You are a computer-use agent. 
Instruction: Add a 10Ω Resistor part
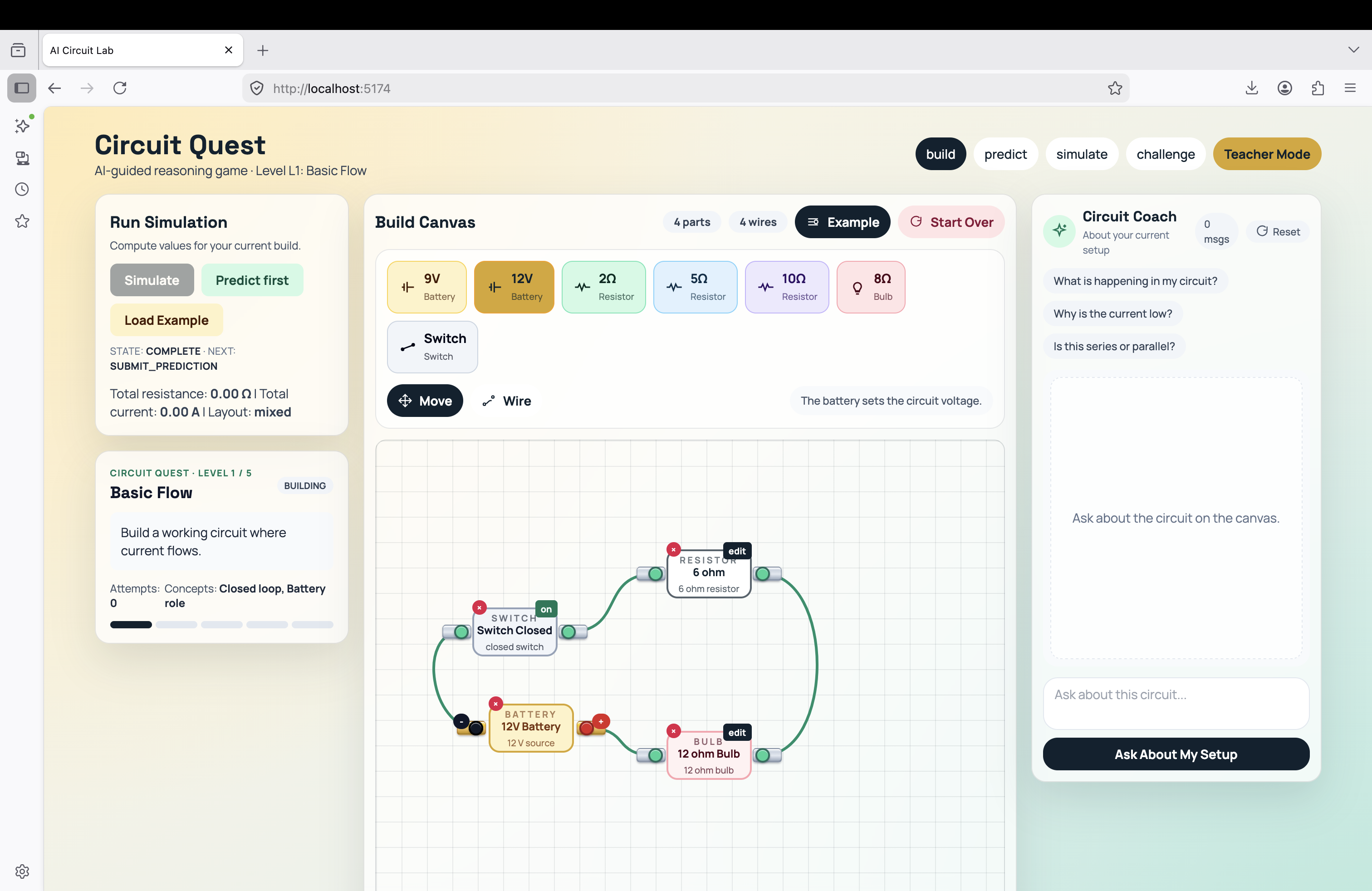pyautogui.click(x=787, y=287)
